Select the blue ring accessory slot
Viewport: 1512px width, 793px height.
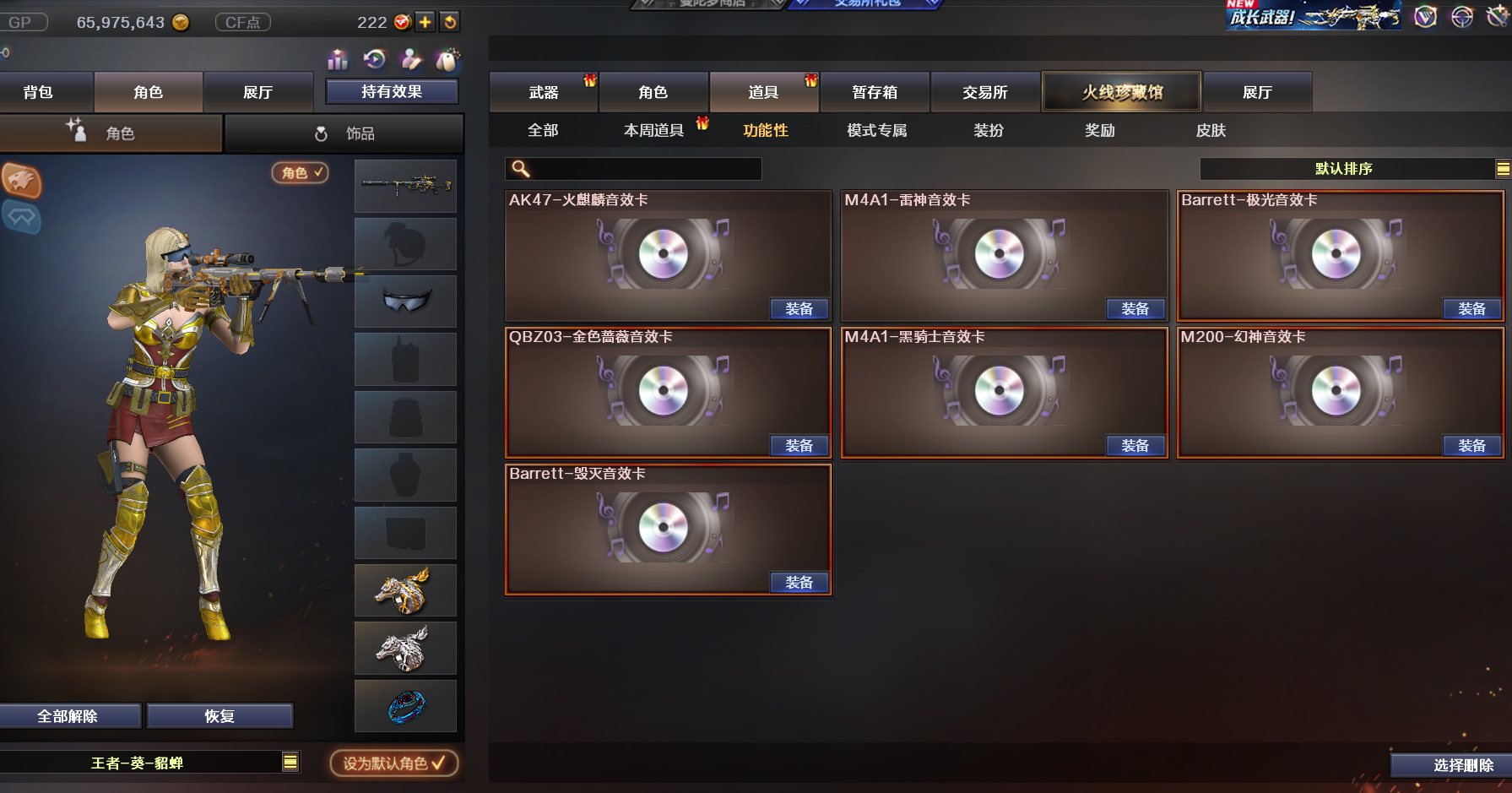(405, 706)
